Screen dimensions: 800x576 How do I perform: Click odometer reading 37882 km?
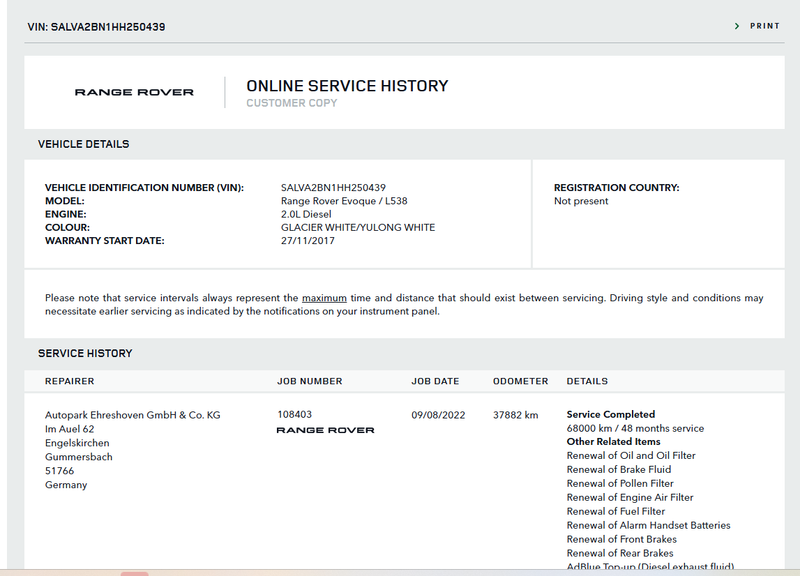[x=515, y=415]
